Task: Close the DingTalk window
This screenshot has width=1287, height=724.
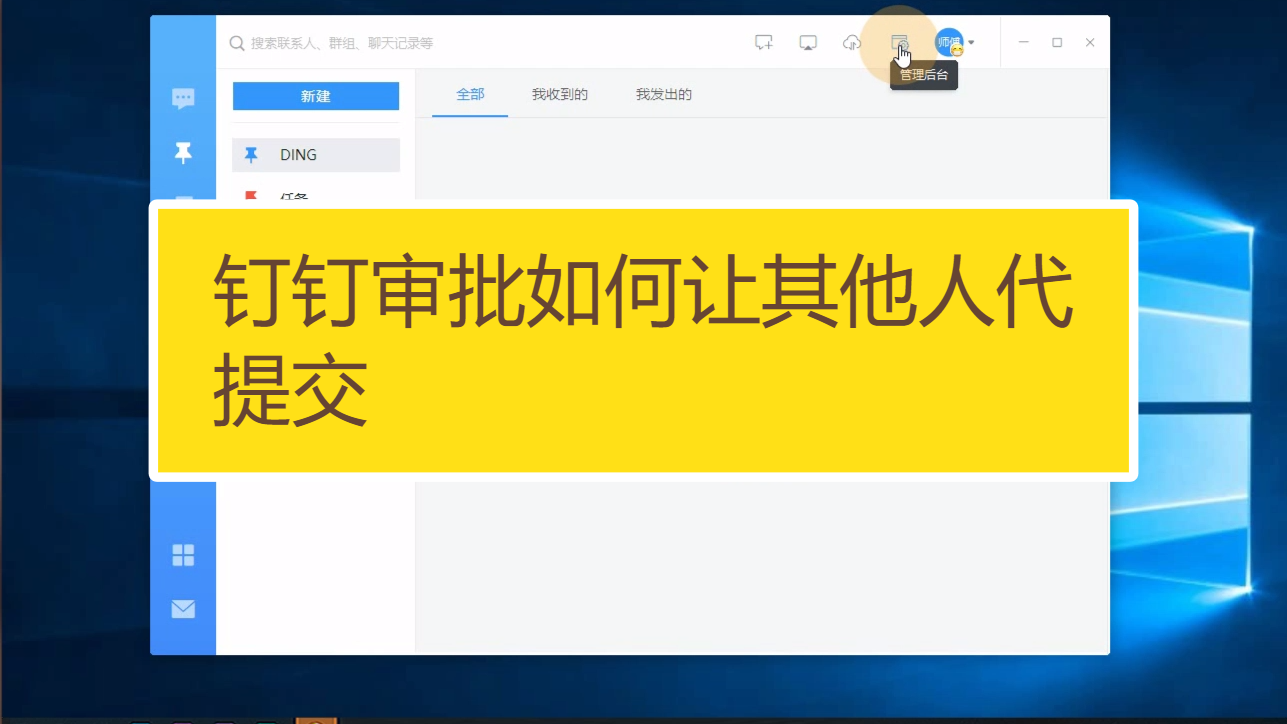Action: click(x=1090, y=43)
